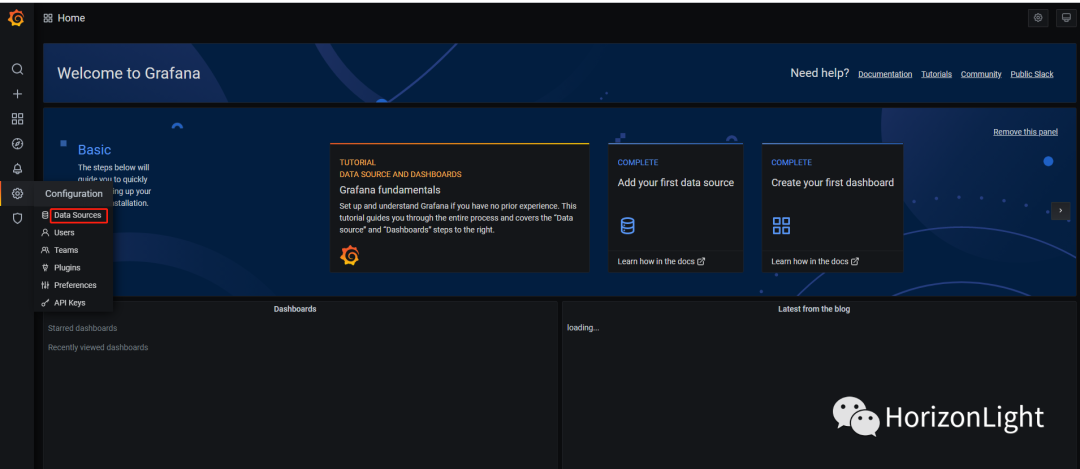Click the database icon in Add data source card
Viewport: 1080px width, 469px height.
click(x=627, y=225)
